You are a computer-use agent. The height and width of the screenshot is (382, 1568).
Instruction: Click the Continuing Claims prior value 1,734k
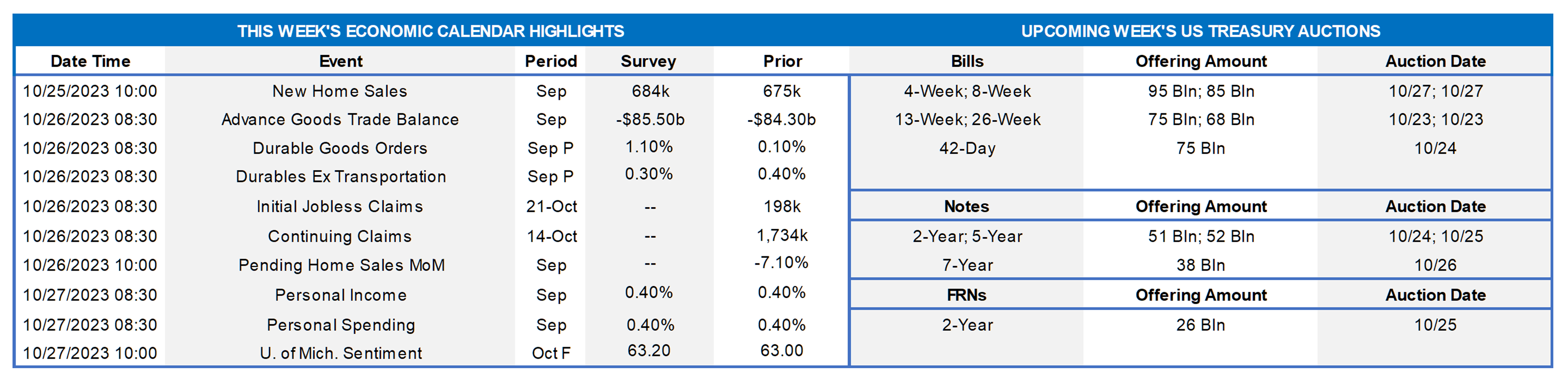pos(782,235)
